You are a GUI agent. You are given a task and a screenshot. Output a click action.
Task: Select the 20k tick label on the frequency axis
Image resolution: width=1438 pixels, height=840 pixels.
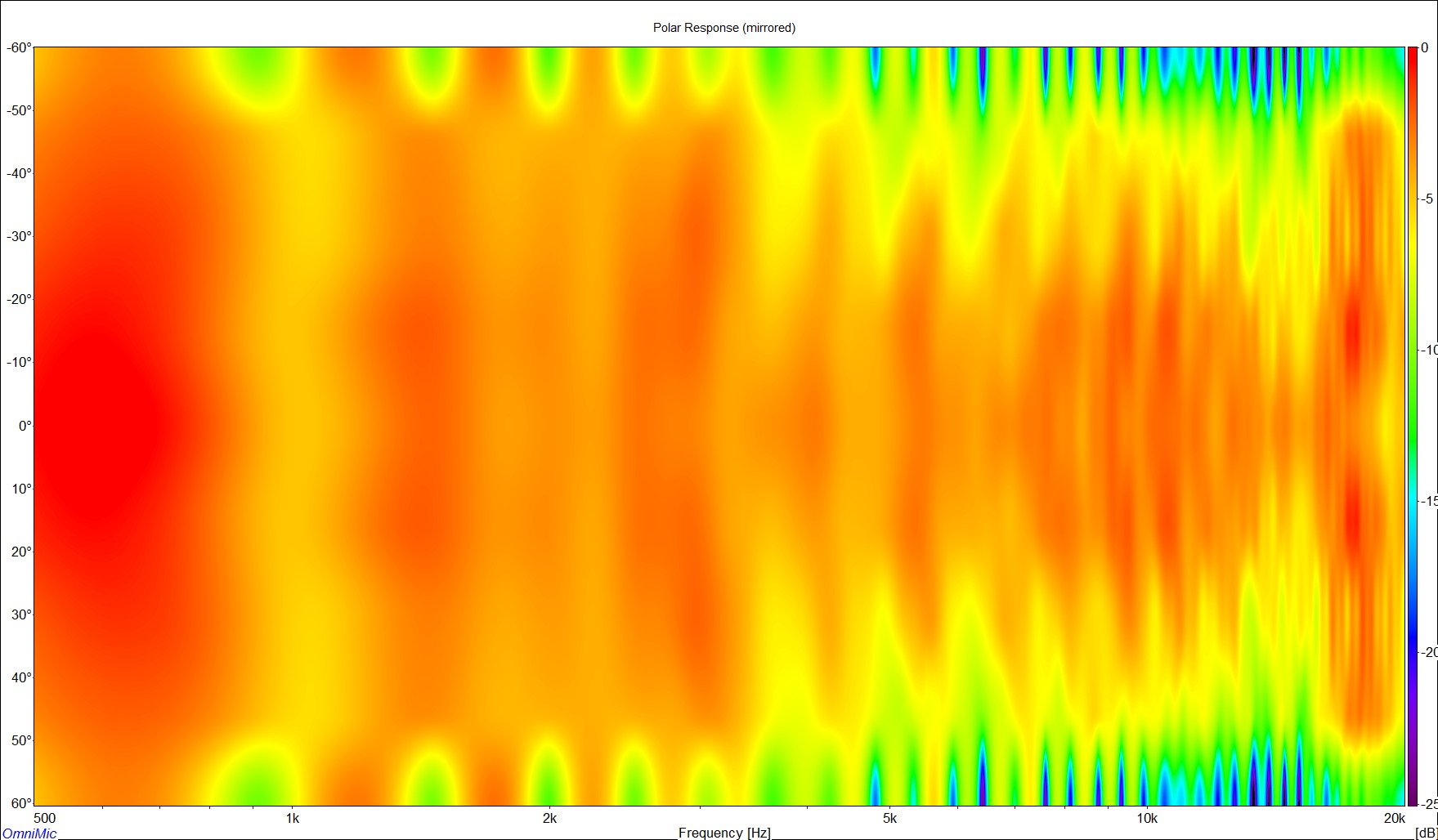point(1394,818)
